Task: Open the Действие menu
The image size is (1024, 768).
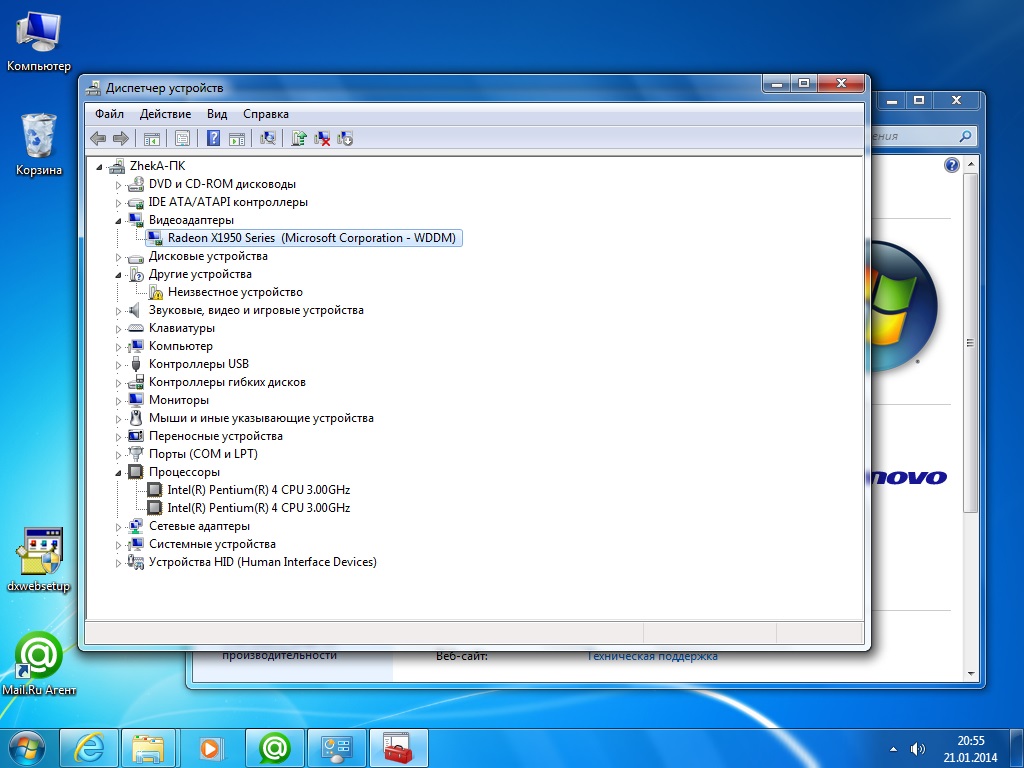Action: tap(165, 114)
